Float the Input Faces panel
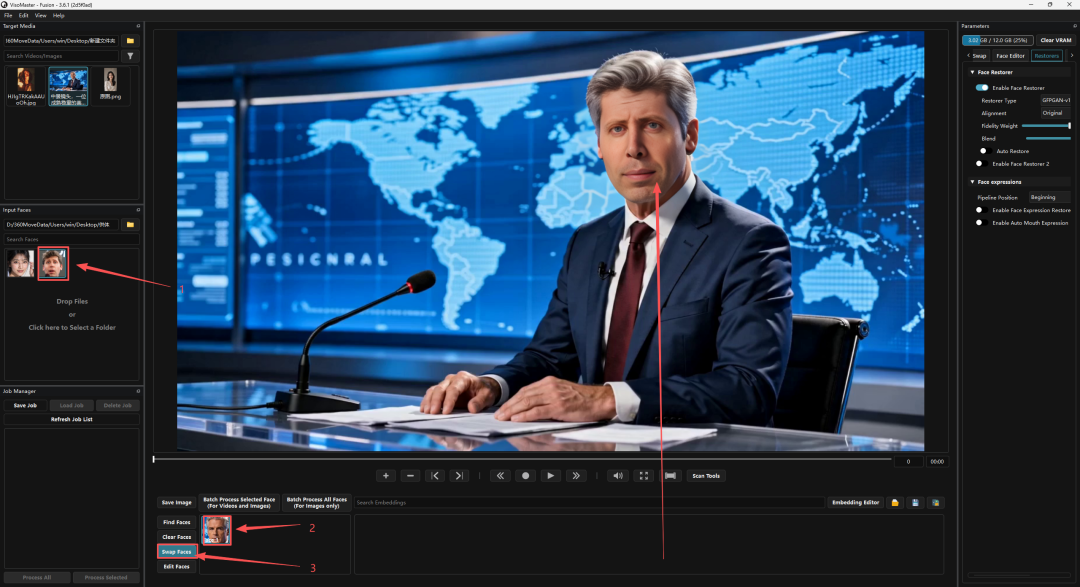Image resolution: width=1080 pixels, height=587 pixels. click(x=138, y=210)
